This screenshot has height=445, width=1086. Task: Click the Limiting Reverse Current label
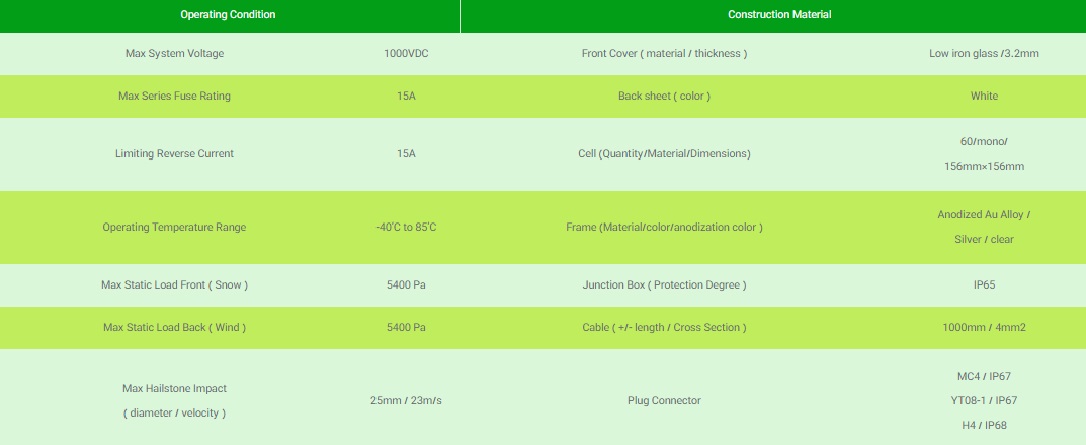coord(174,153)
